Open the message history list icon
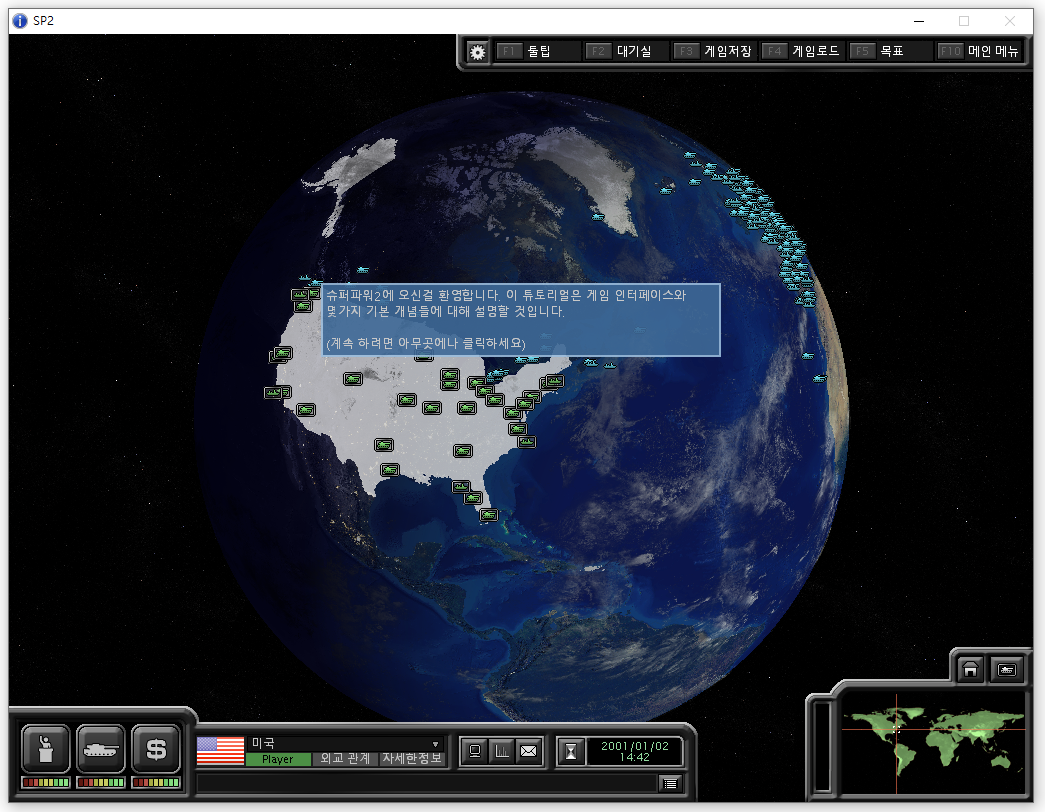The image size is (1045, 812). point(670,783)
